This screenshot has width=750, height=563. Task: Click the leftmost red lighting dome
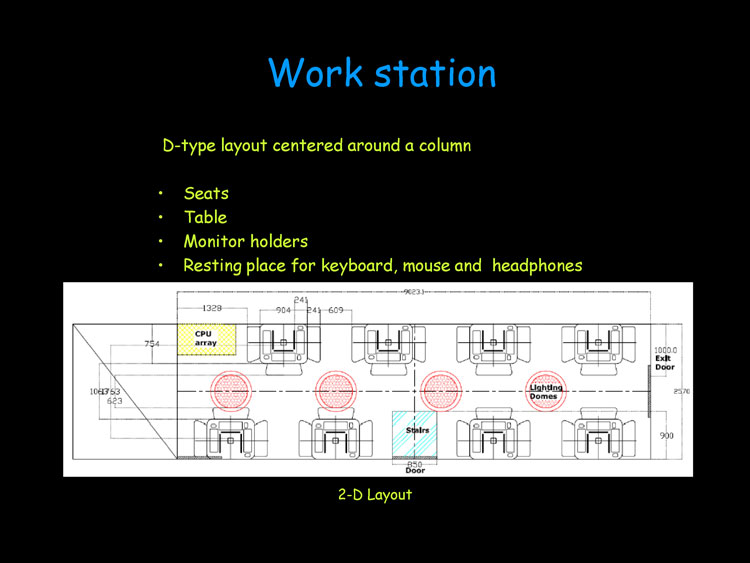[230, 389]
